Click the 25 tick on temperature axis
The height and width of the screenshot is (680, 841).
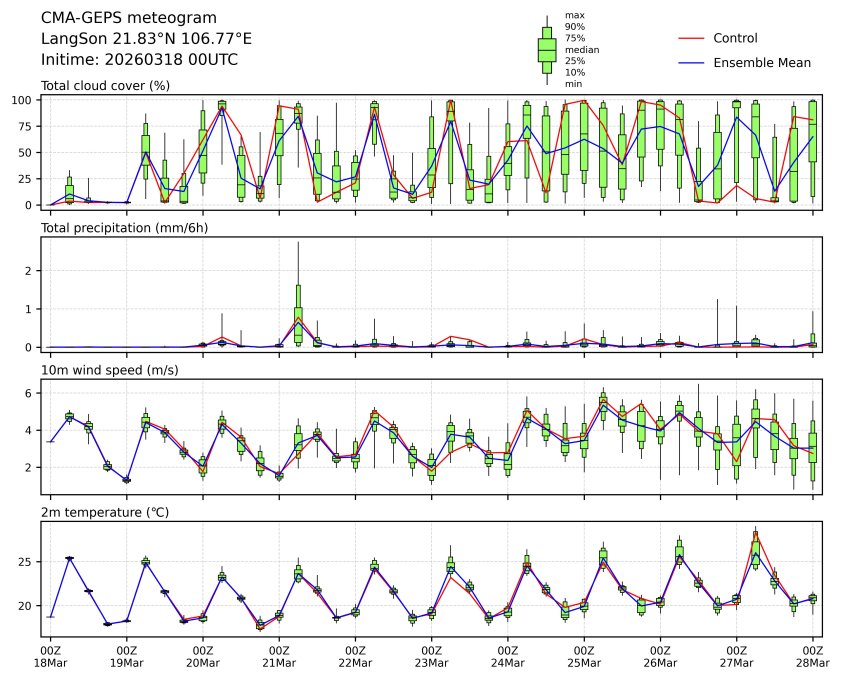(x=29, y=563)
